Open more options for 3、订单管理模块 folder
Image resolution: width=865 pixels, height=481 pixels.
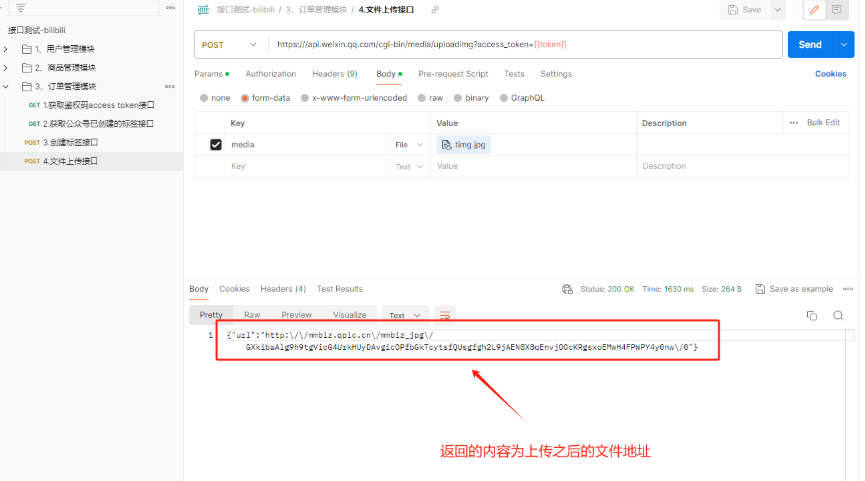[170, 86]
